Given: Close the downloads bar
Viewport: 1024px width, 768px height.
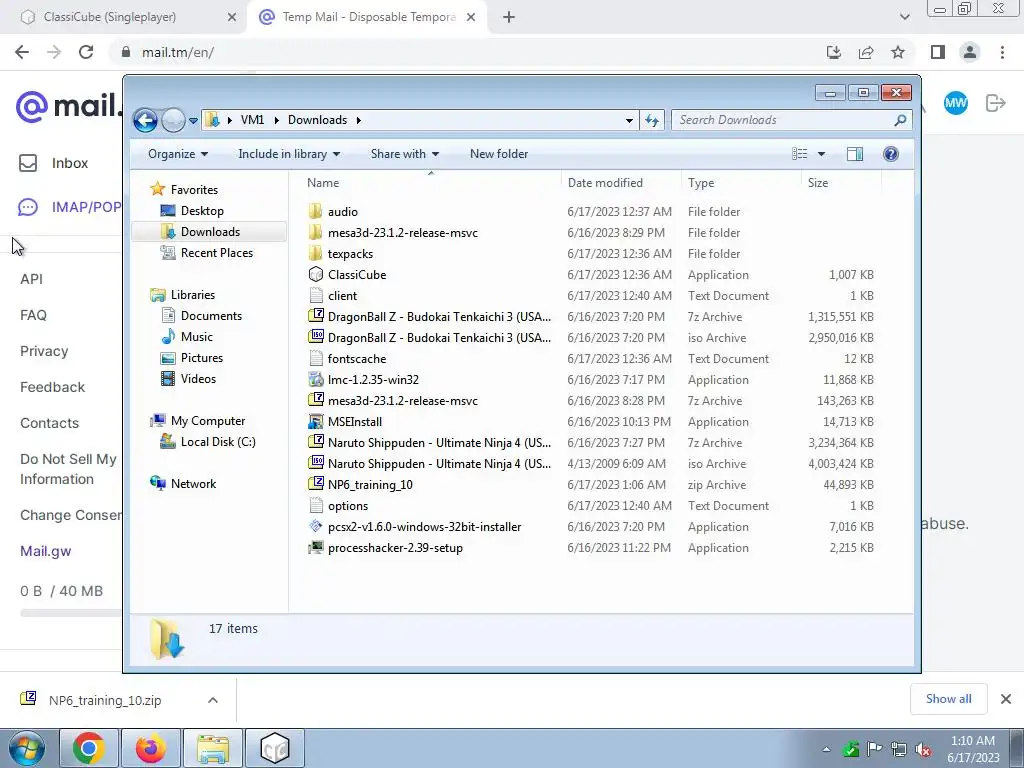Looking at the screenshot, I should [1006, 699].
